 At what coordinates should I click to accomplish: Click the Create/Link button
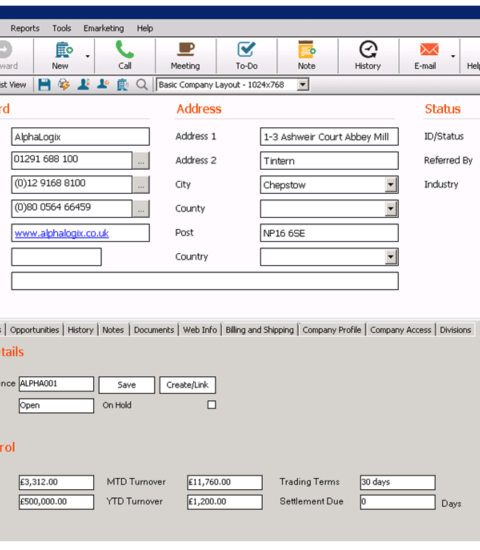tap(187, 385)
